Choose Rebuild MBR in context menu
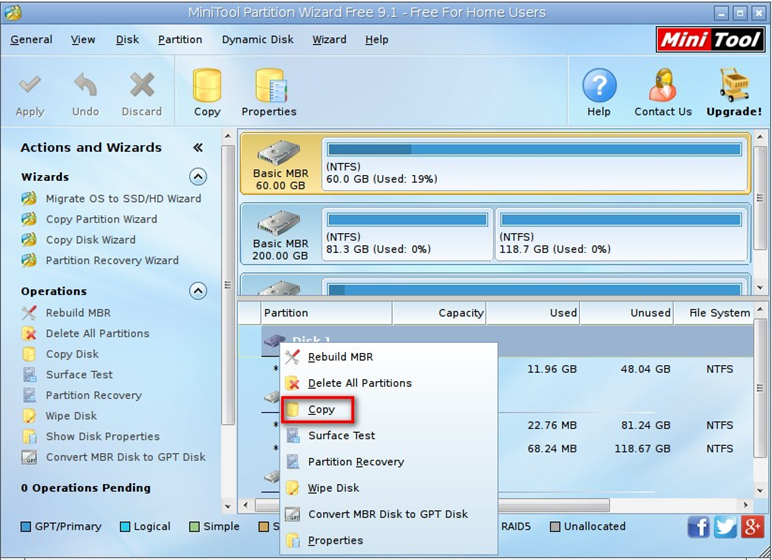The image size is (772, 560). [389, 357]
